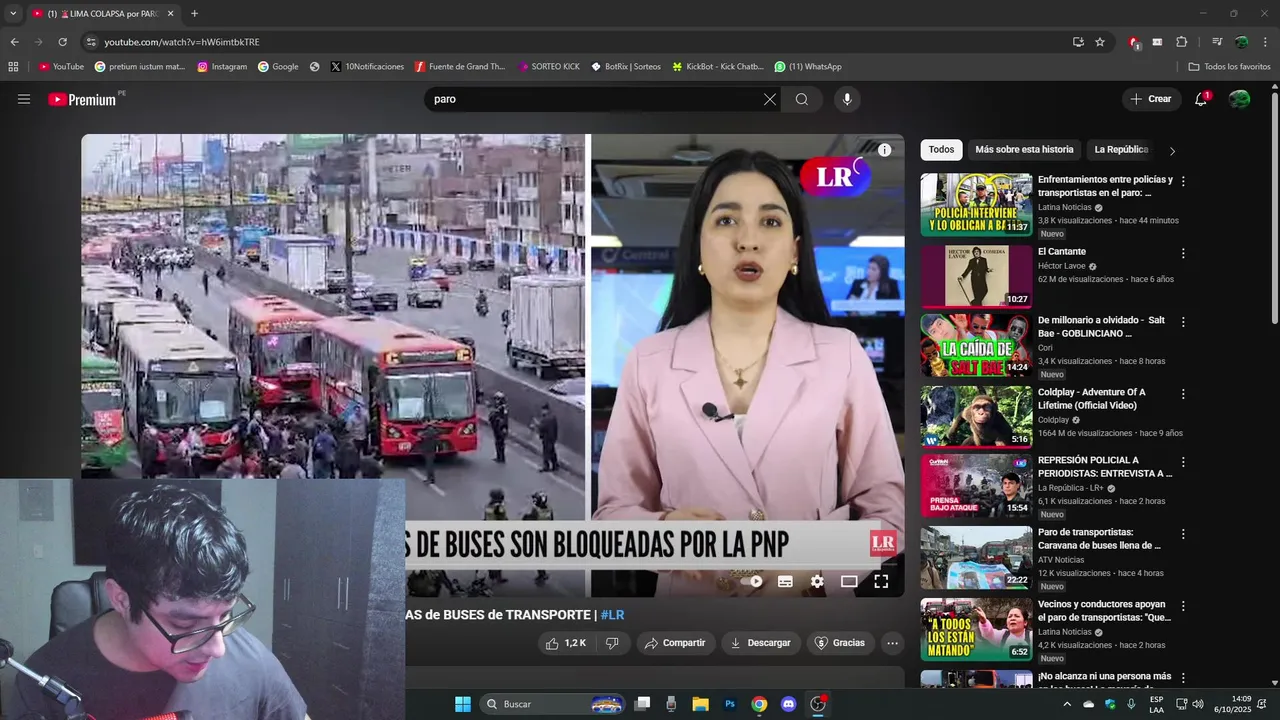Send thanks with the Gracias button

pos(840,643)
